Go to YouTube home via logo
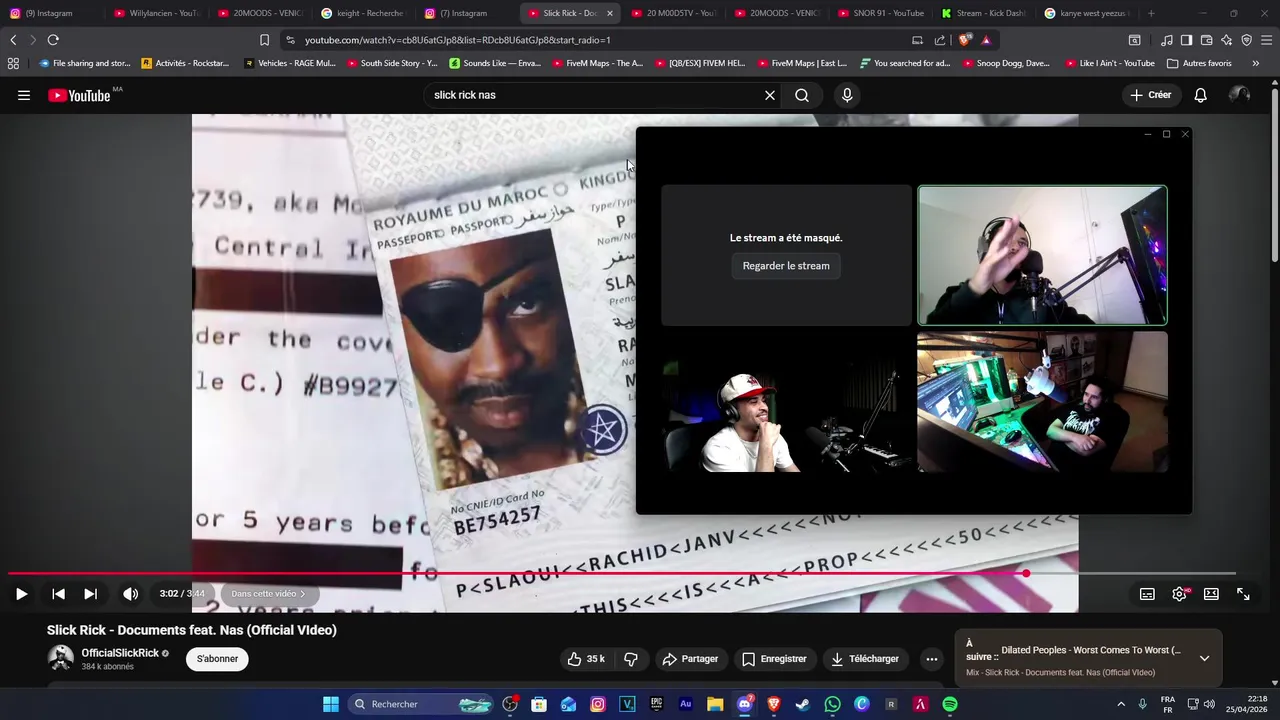The width and height of the screenshot is (1280, 720). [79, 96]
